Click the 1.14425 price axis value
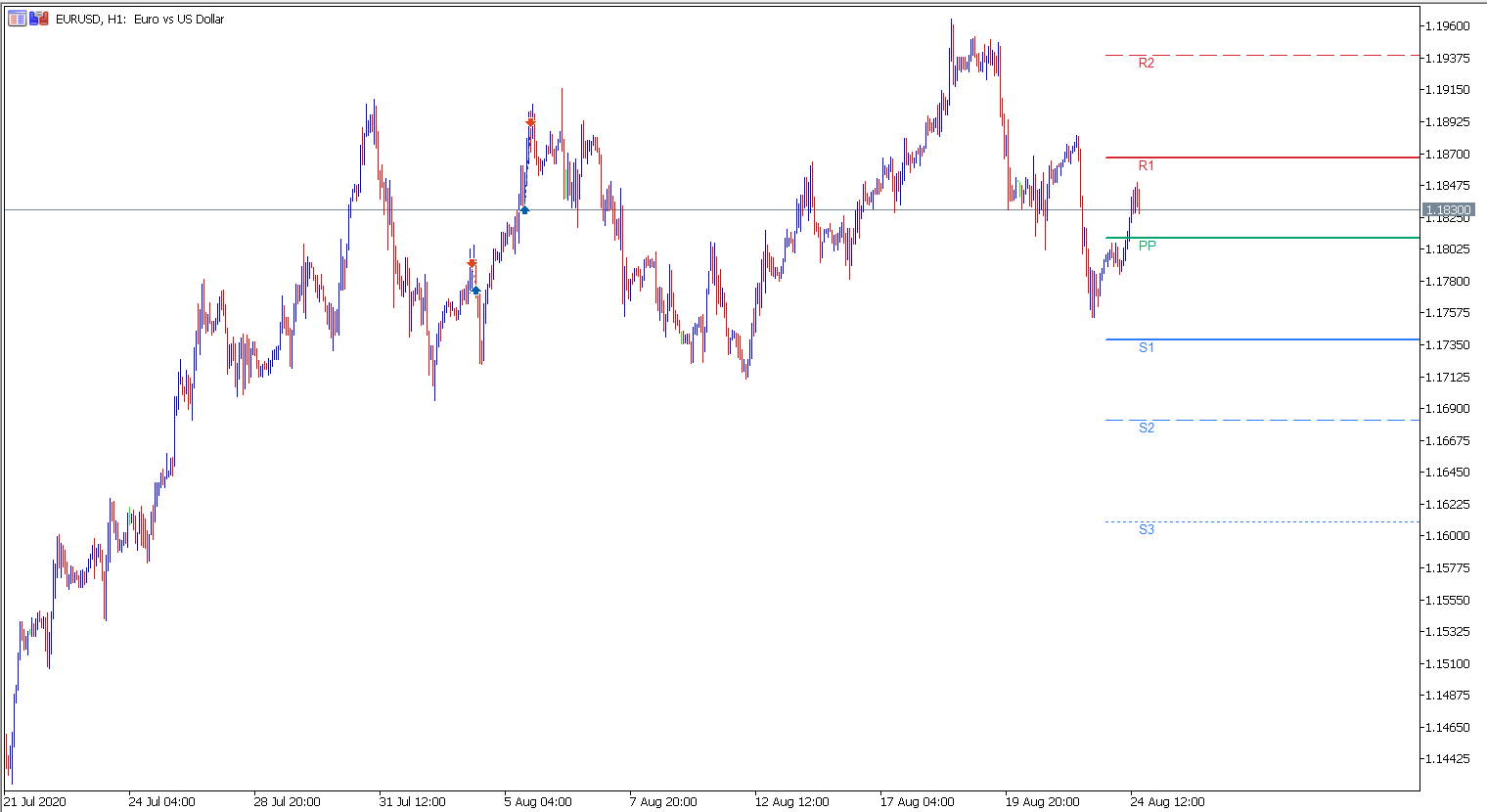The height and width of the screenshot is (812, 1487). tap(1448, 759)
